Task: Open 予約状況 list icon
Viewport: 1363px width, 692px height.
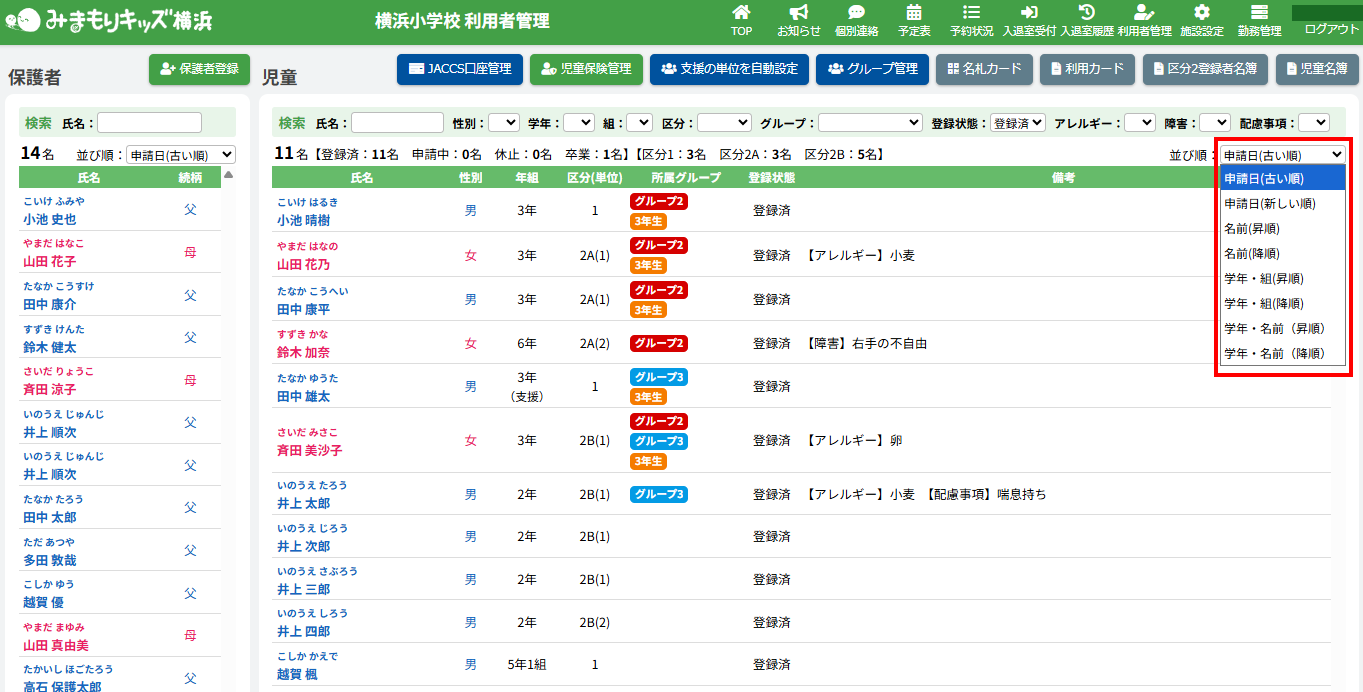Action: [971, 13]
